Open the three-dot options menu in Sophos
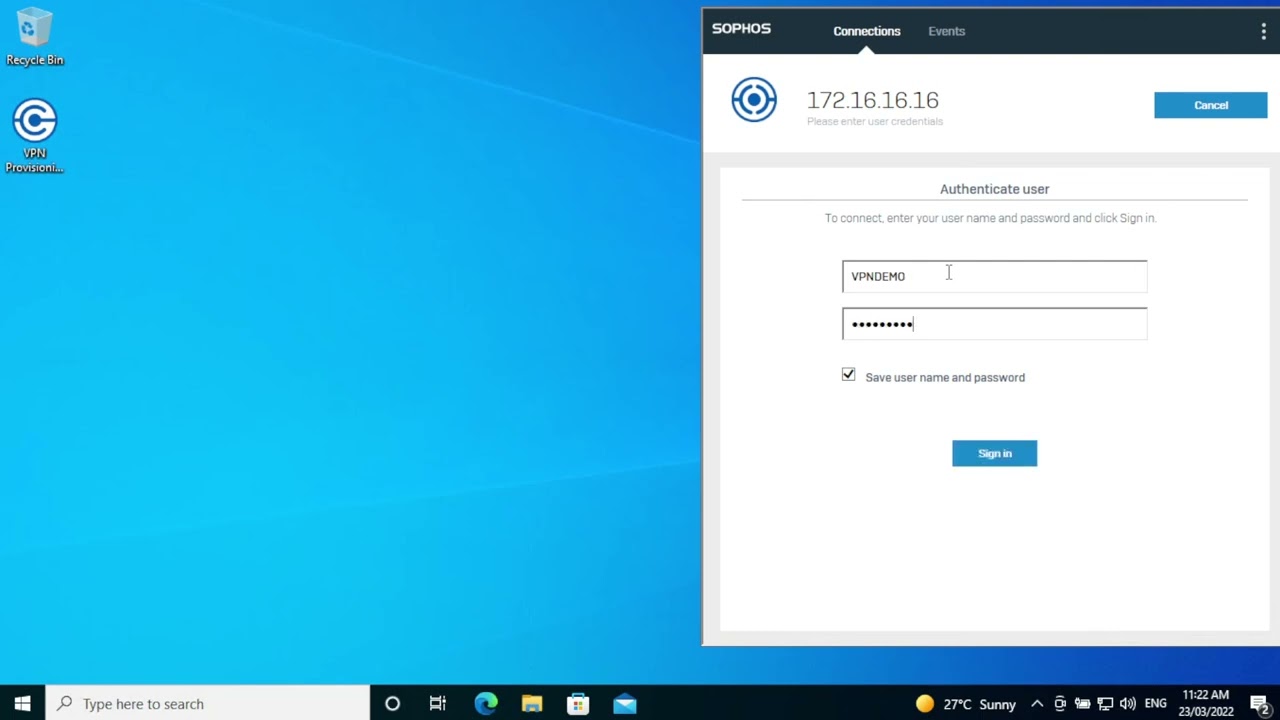1280x720 pixels. [x=1263, y=31]
